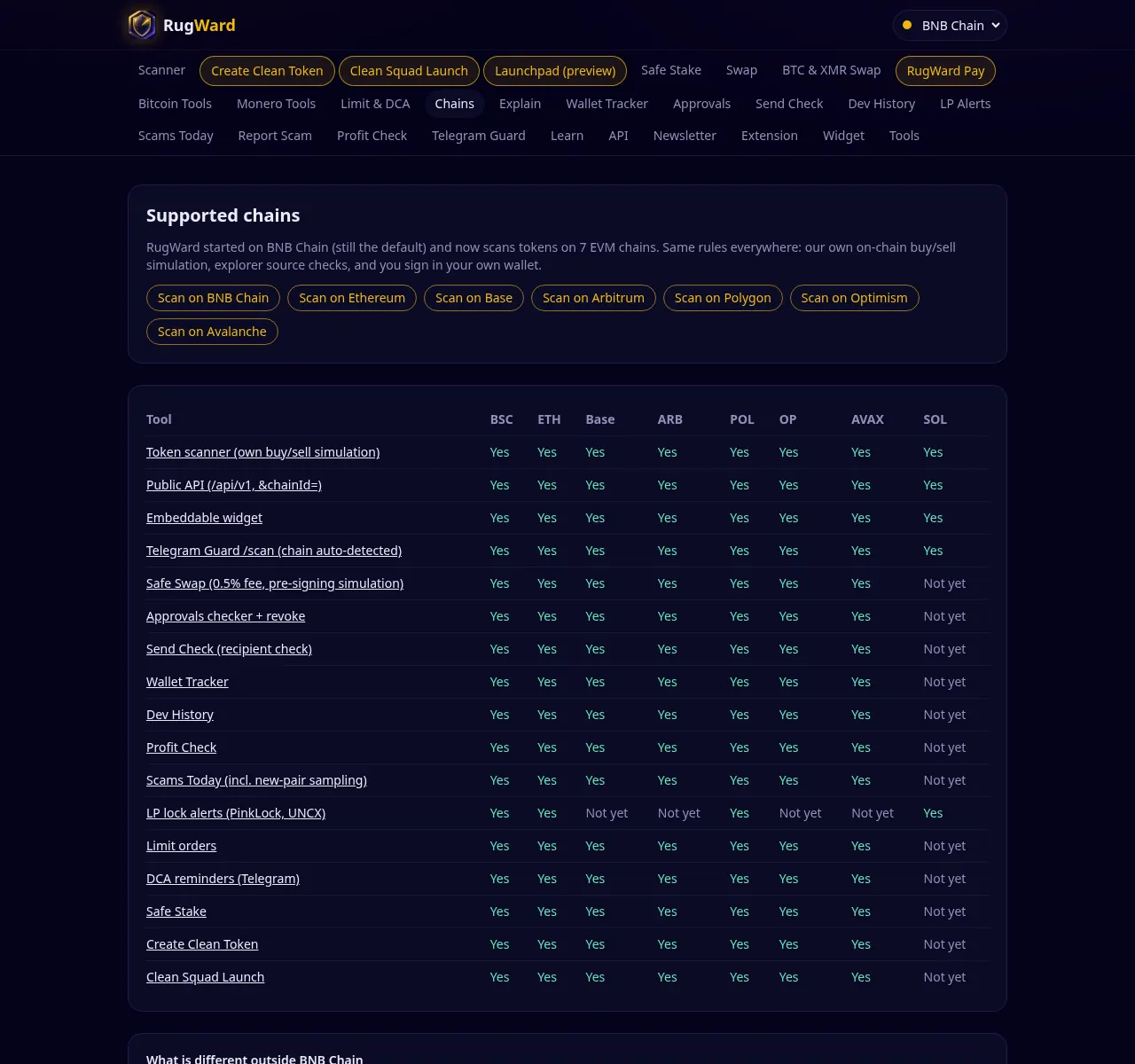The image size is (1135, 1064).
Task: Click Scan on Polygon
Action: tap(723, 298)
